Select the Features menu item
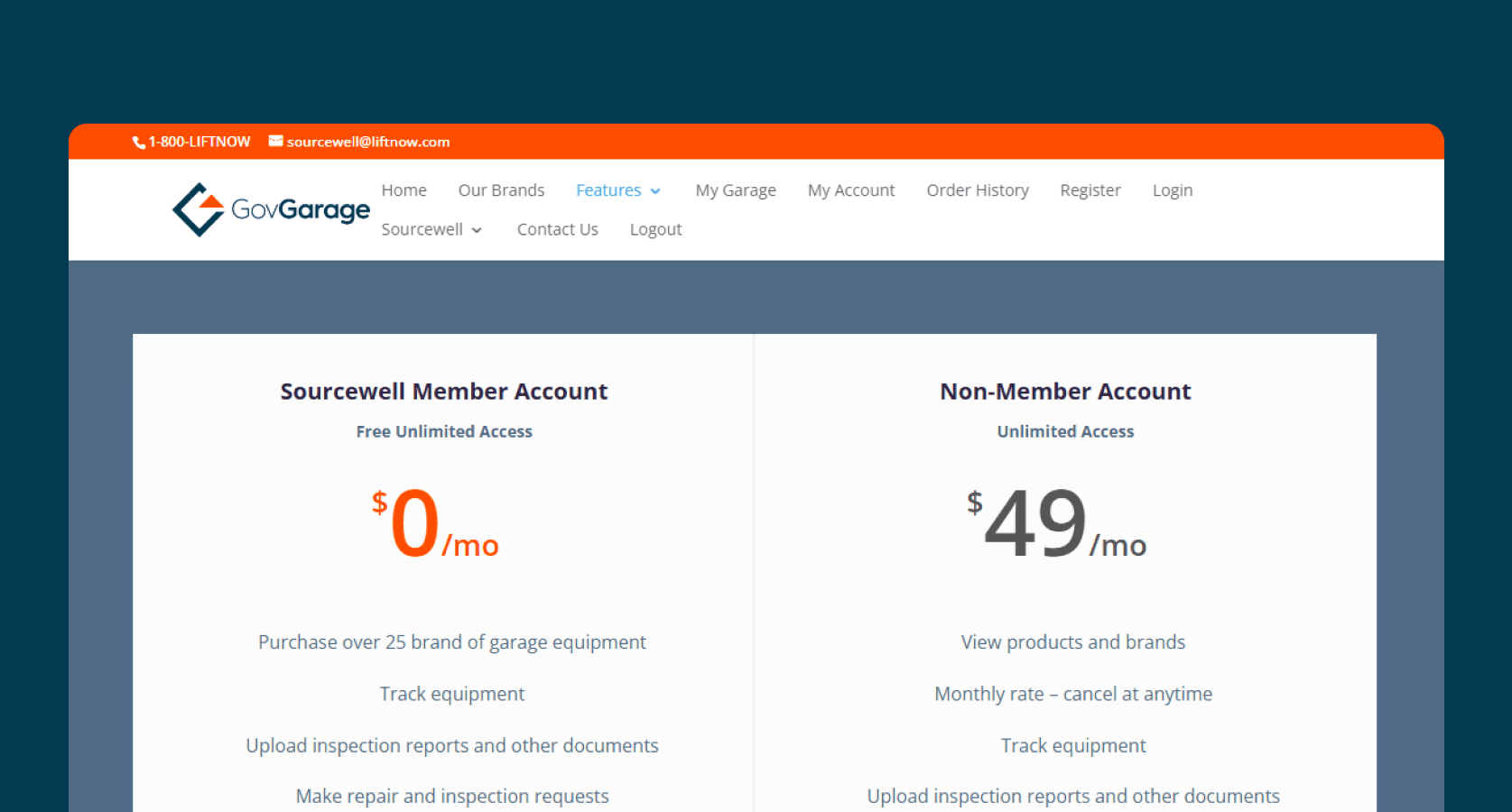The image size is (1512, 812). 608,190
